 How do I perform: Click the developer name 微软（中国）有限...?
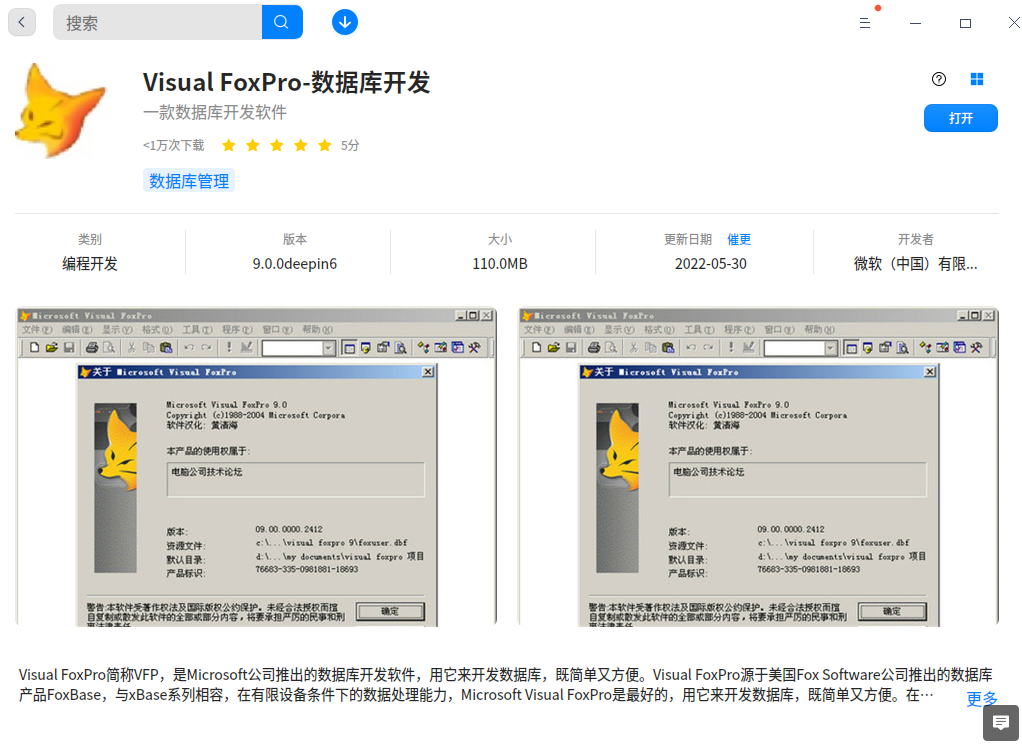coord(915,264)
